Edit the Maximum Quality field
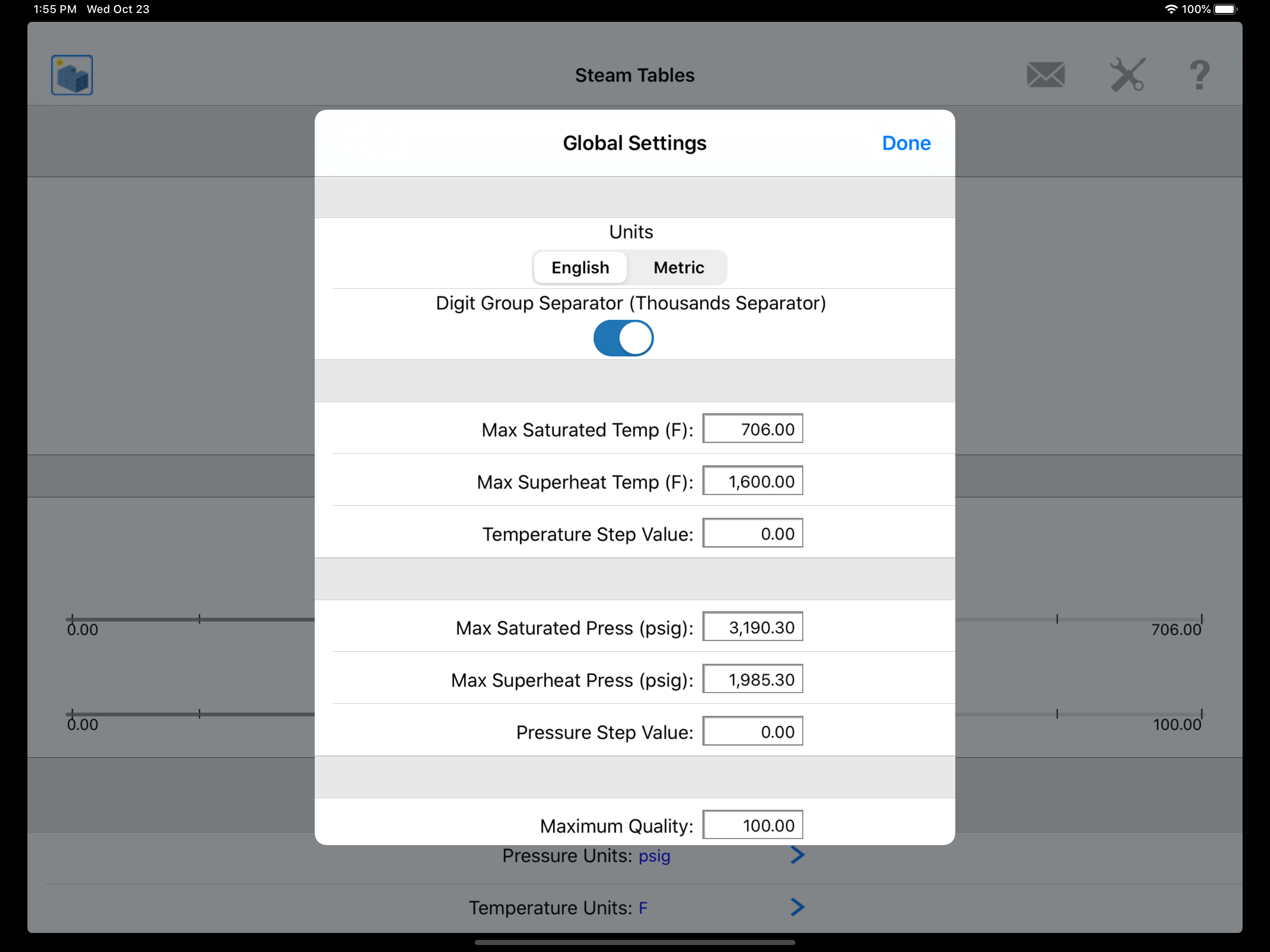Image resolution: width=1270 pixels, height=952 pixels. 752,825
